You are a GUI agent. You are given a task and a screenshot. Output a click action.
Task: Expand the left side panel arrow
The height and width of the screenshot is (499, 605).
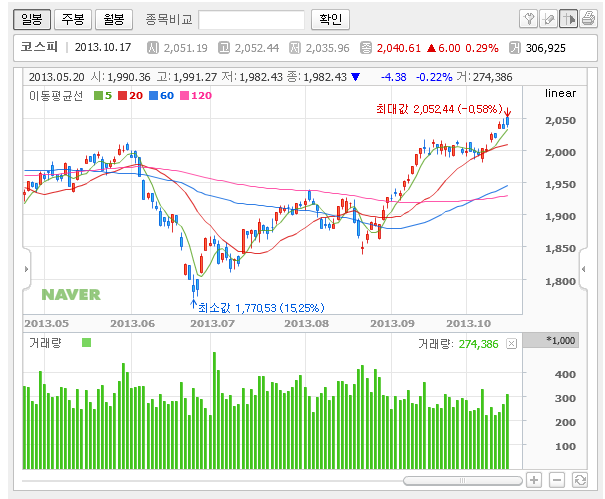[x=26, y=269]
